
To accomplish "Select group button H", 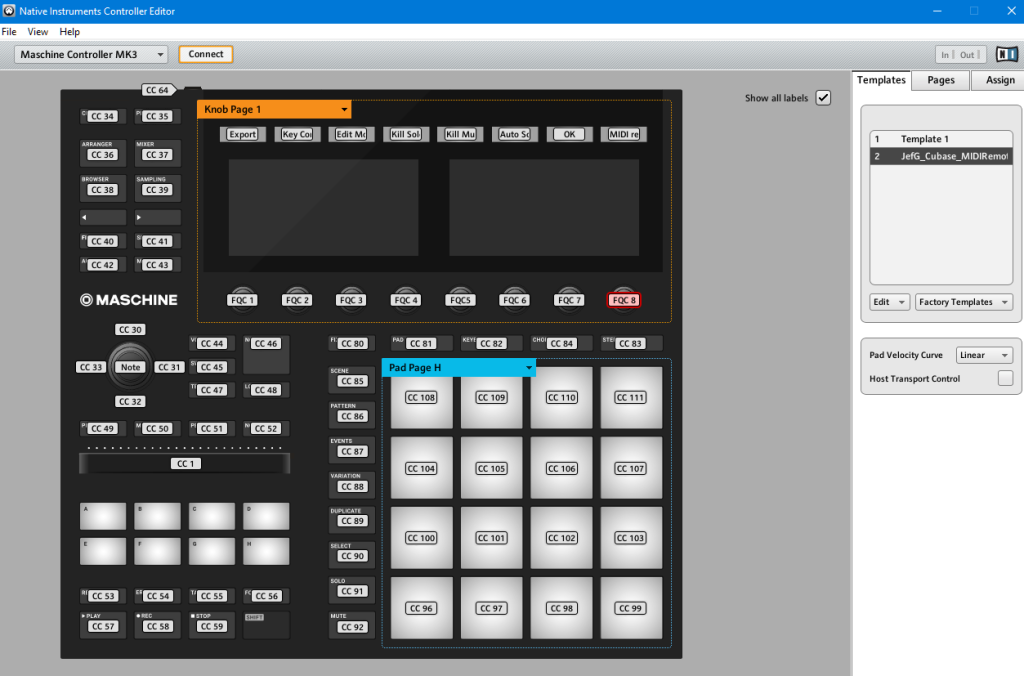I will click(266, 551).
